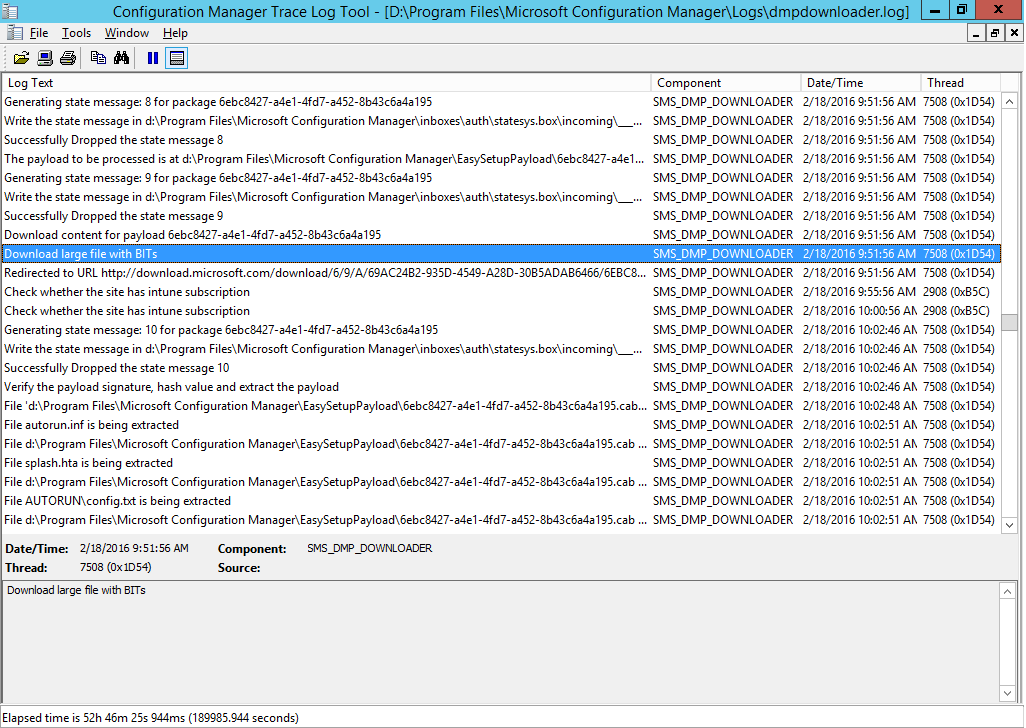The height and width of the screenshot is (728, 1026).
Task: Click the log list vertical scrollbar thumb
Action: pos(1010,322)
